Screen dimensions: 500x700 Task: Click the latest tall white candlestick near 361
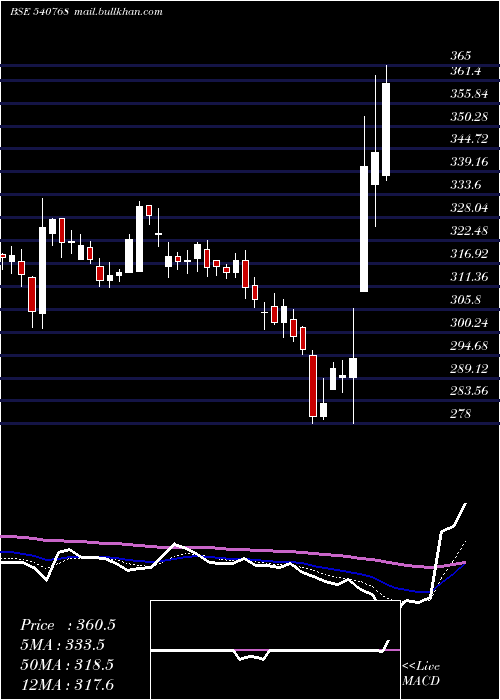386,129
